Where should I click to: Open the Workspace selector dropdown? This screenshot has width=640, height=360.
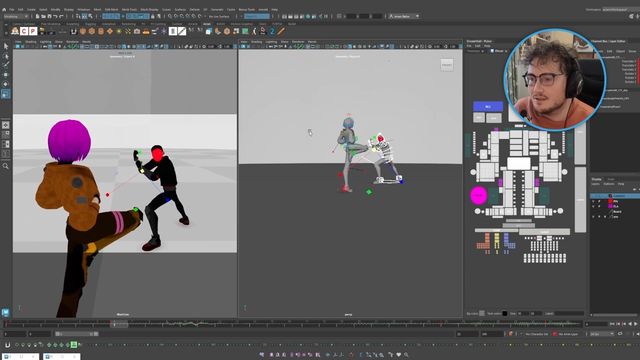pyautogui.click(x=620, y=9)
